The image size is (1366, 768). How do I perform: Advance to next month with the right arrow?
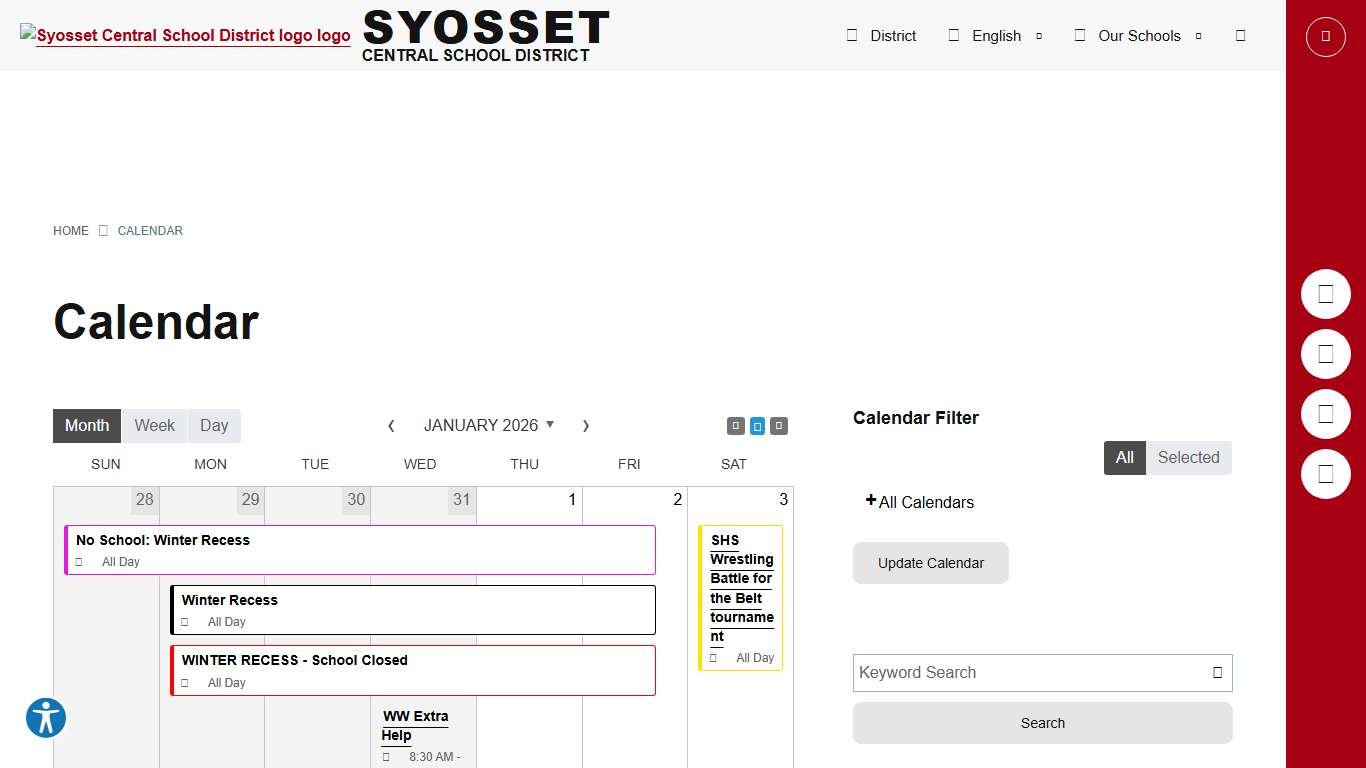[586, 425]
